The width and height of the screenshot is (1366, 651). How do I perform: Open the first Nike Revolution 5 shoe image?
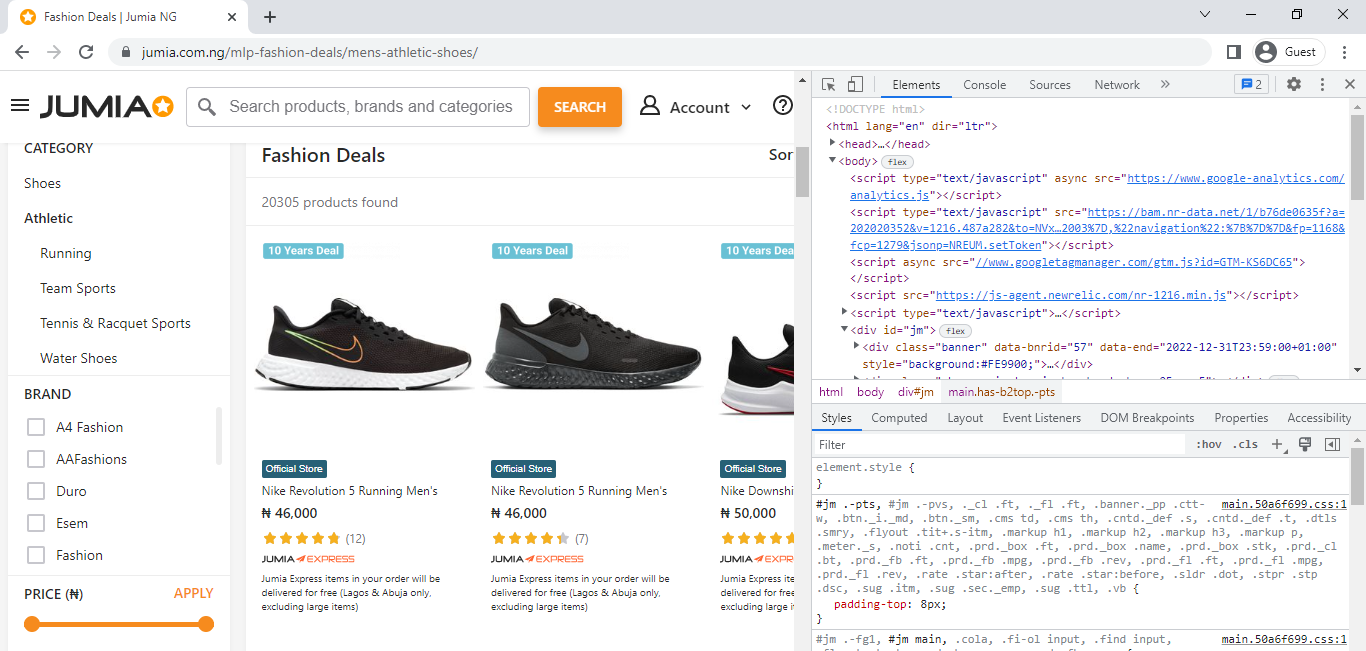[363, 345]
